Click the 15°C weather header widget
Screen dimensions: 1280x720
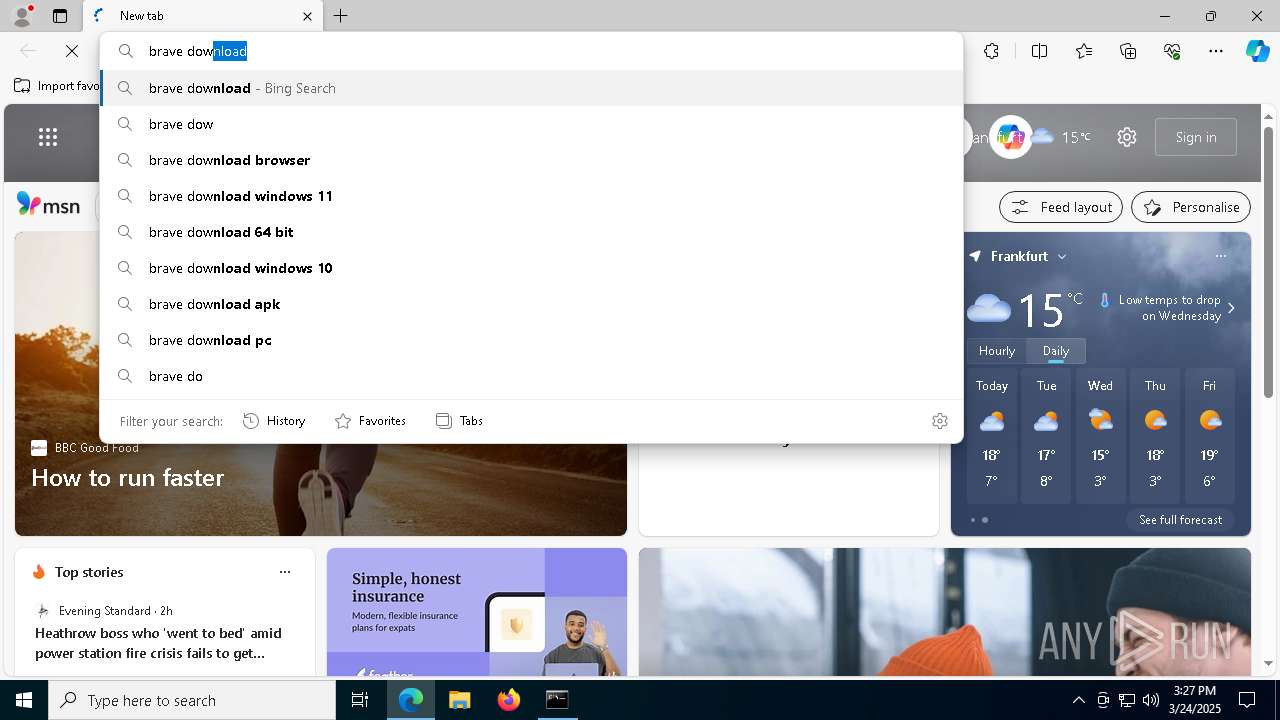click(x=1062, y=137)
